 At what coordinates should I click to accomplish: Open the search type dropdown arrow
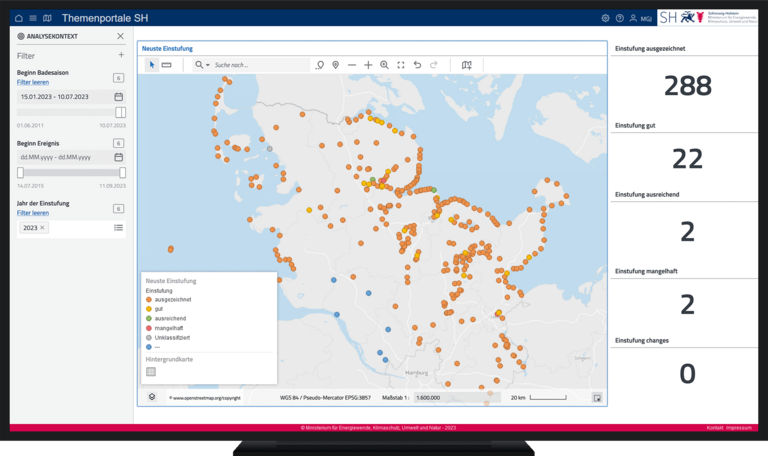tap(207, 65)
